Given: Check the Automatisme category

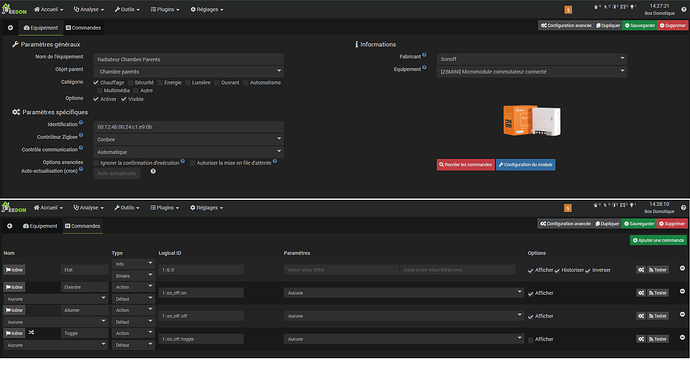Looking at the screenshot, I should point(246,83).
